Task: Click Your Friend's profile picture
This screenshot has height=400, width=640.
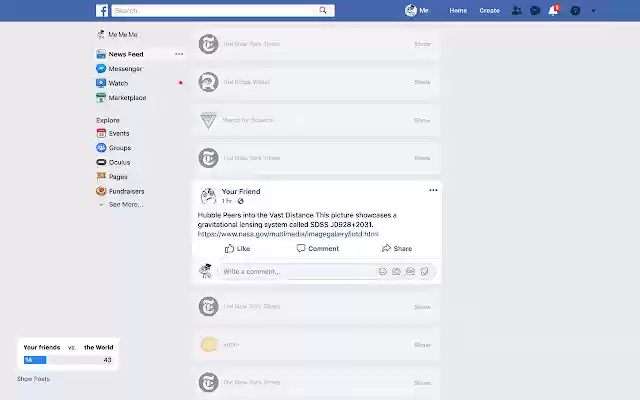Action: (208, 196)
